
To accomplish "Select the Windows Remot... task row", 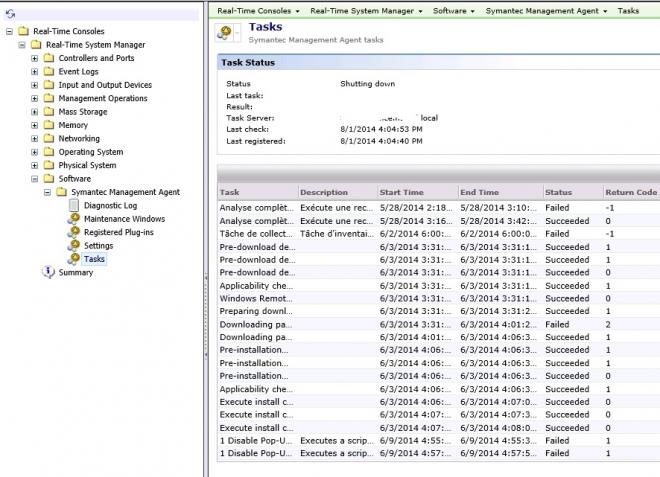I will [439, 298].
